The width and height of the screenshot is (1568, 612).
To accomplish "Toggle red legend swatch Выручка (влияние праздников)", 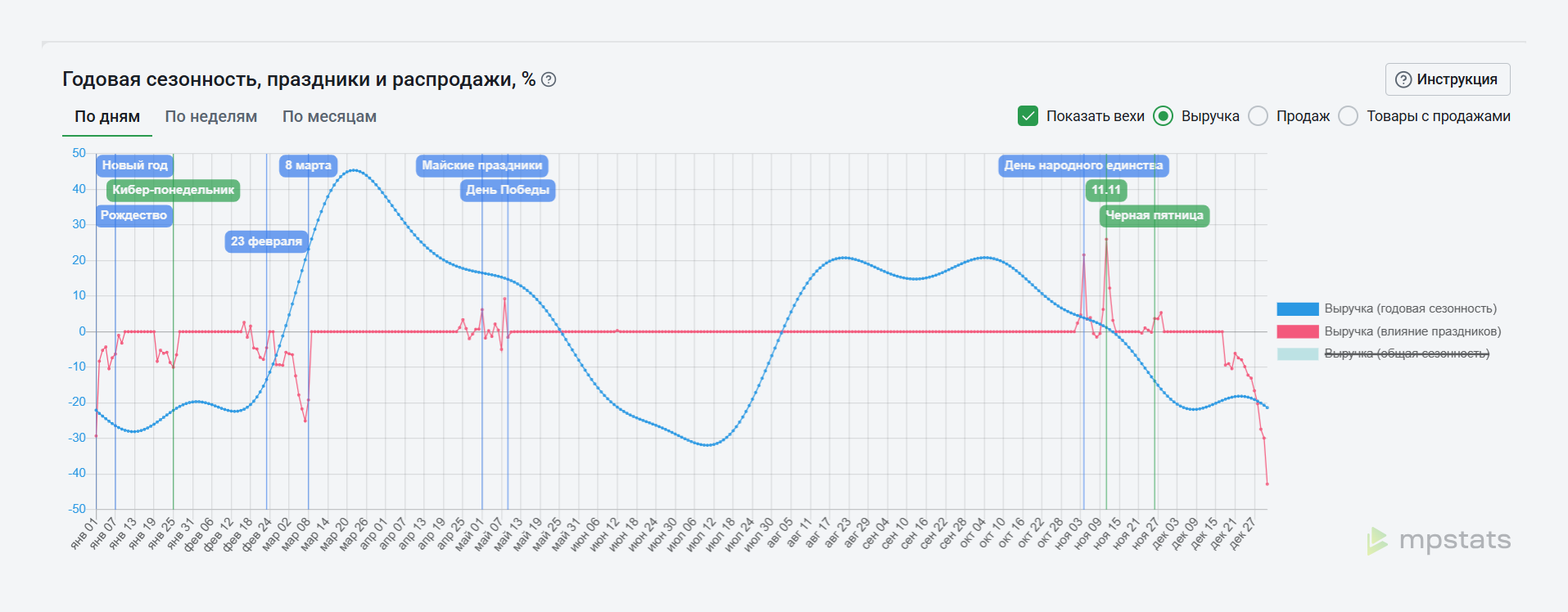I will click(x=1298, y=331).
